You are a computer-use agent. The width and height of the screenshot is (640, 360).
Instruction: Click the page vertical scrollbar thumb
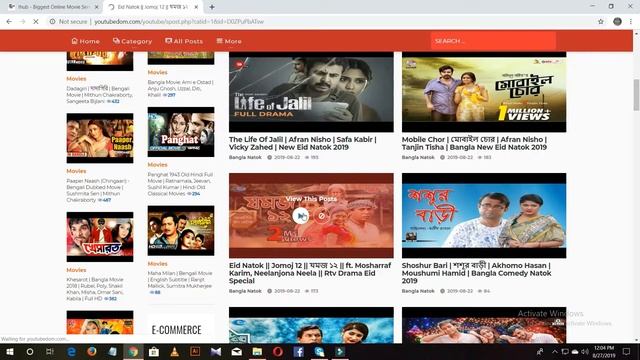636,95
